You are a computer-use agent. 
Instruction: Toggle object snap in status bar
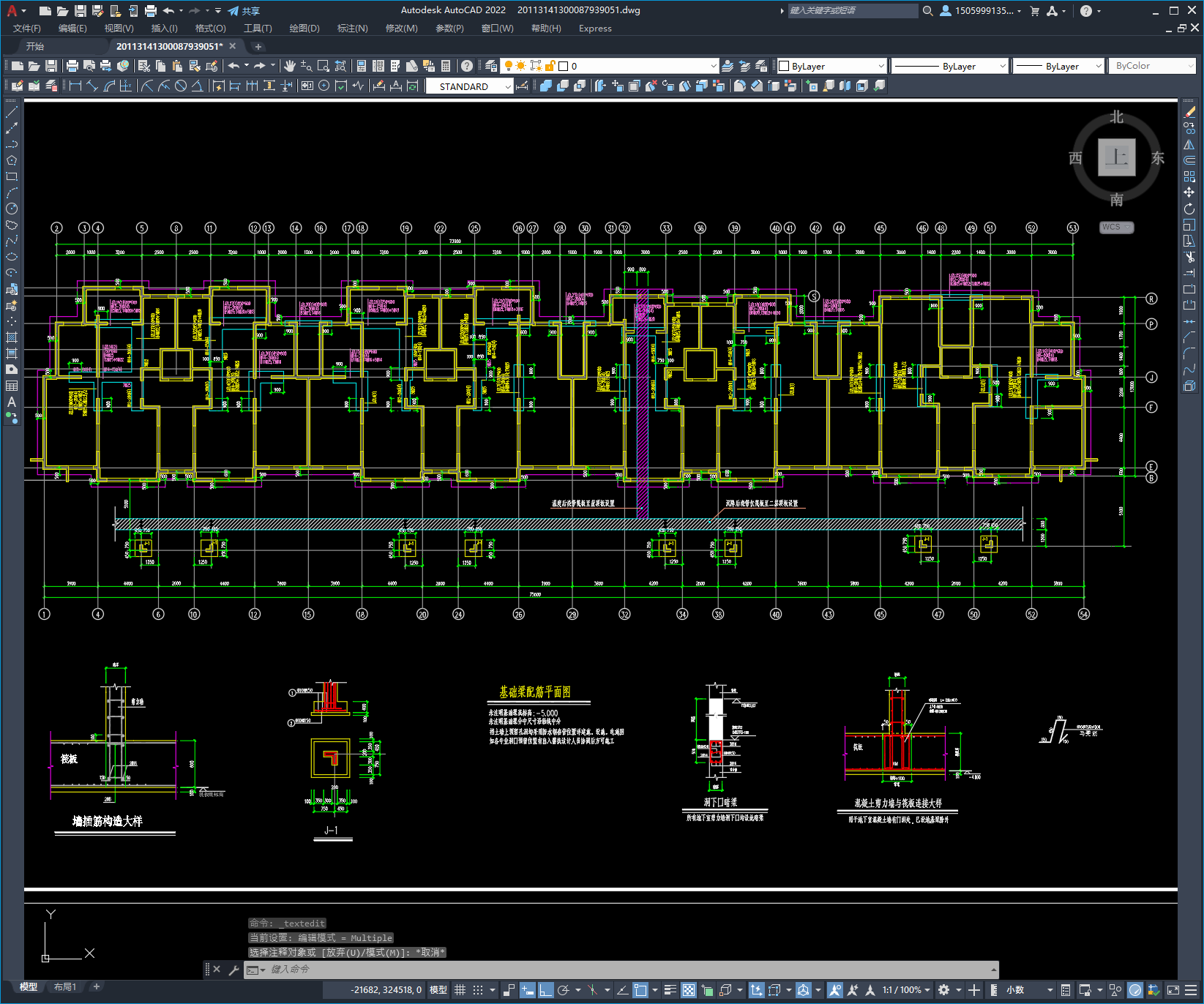point(640,990)
